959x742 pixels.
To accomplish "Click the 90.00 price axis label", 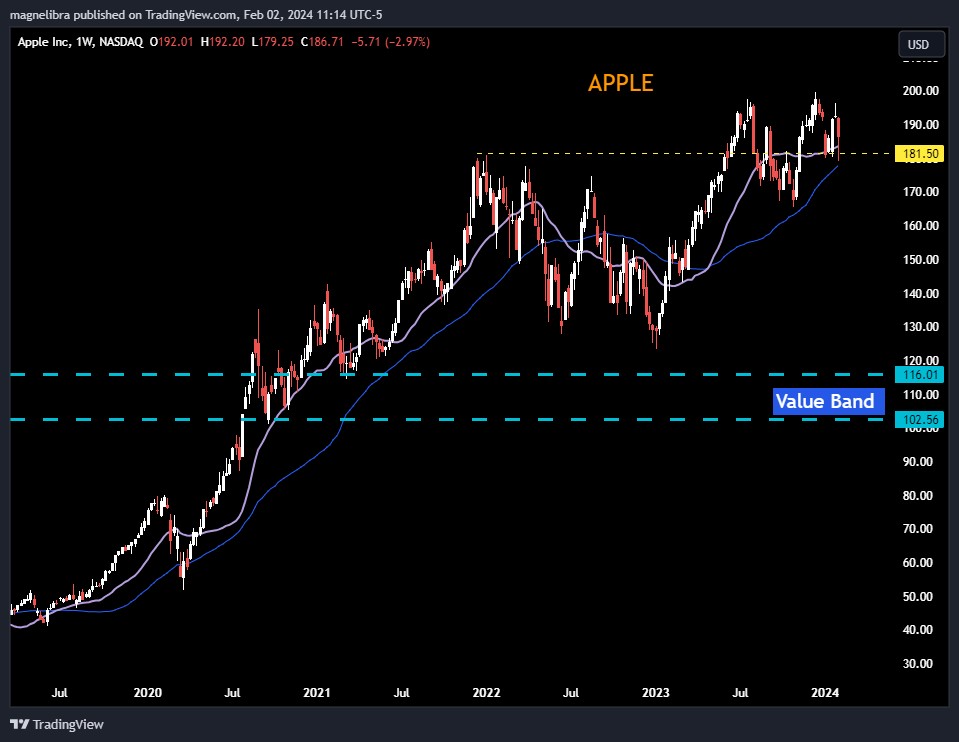I will [917, 462].
